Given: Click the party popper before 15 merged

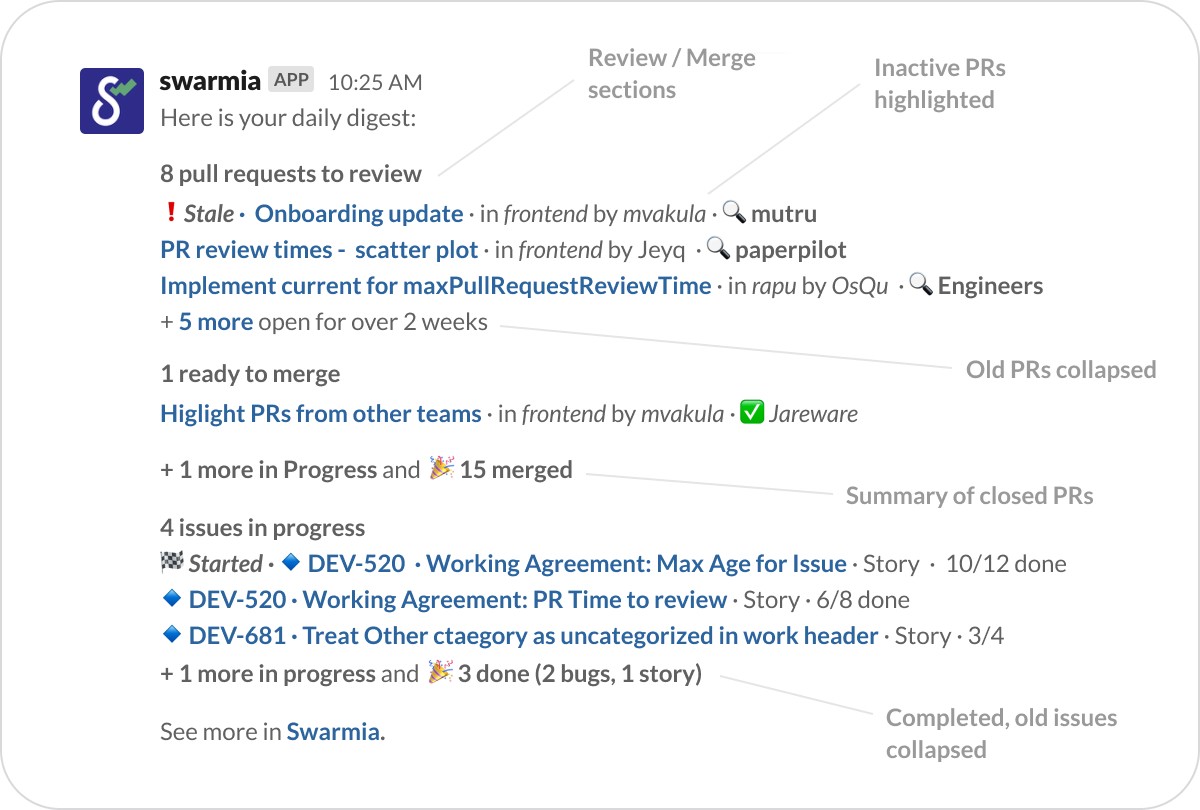Looking at the screenshot, I should pyautogui.click(x=441, y=469).
